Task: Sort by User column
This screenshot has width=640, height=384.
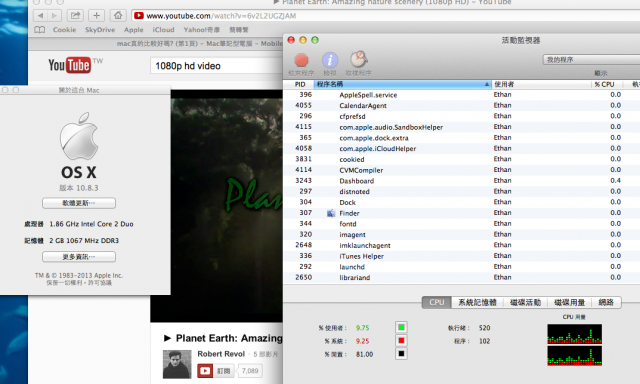Action: pyautogui.click(x=541, y=84)
